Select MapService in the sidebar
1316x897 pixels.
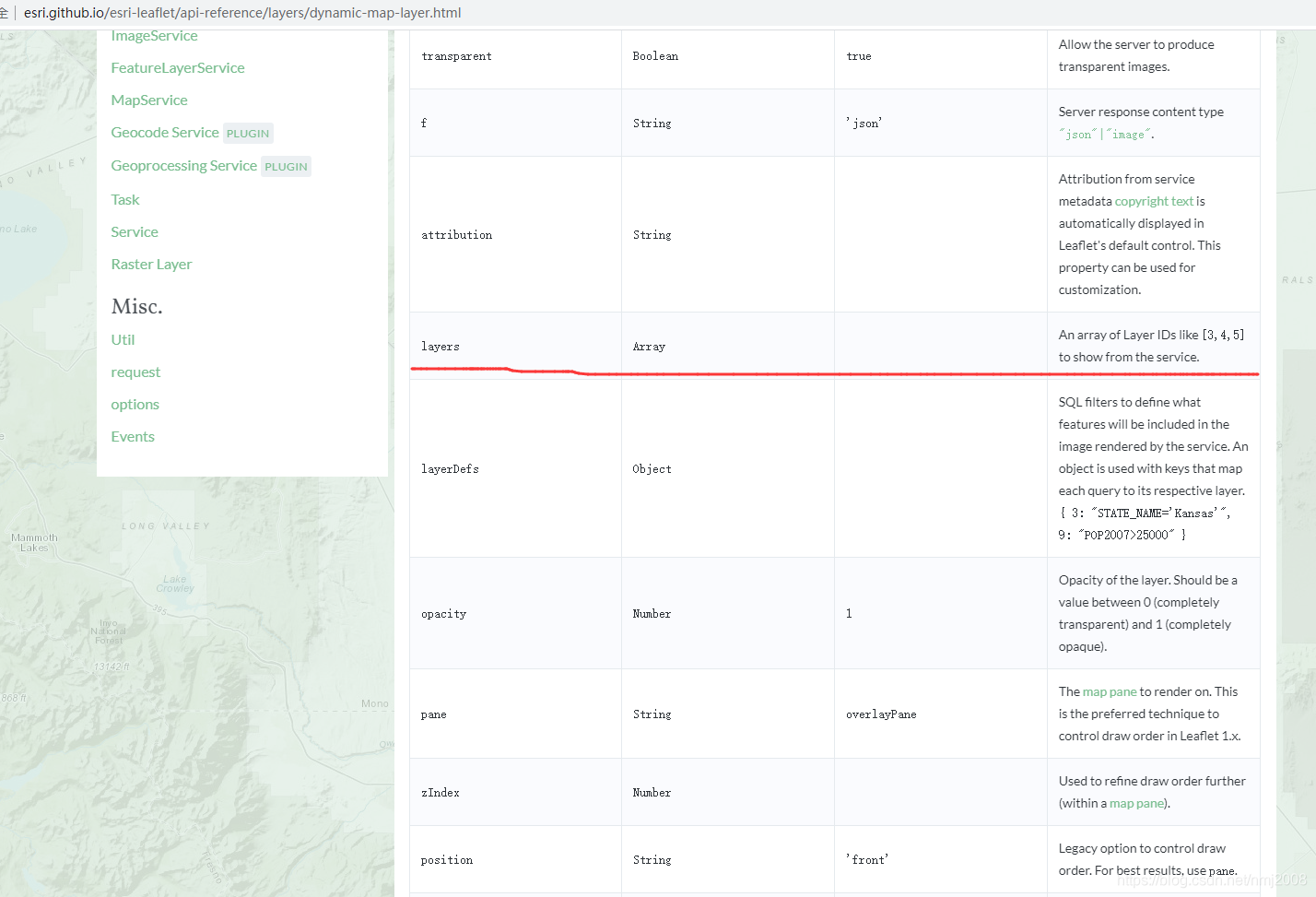click(x=149, y=100)
